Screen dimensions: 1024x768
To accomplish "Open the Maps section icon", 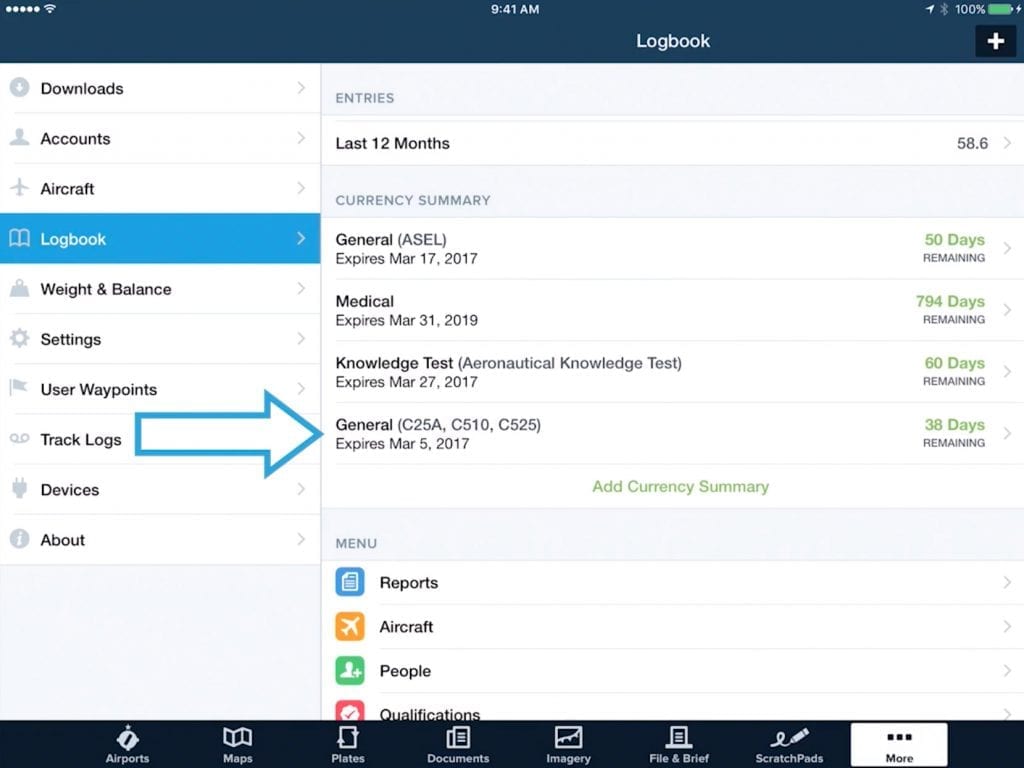I will pyautogui.click(x=237, y=740).
